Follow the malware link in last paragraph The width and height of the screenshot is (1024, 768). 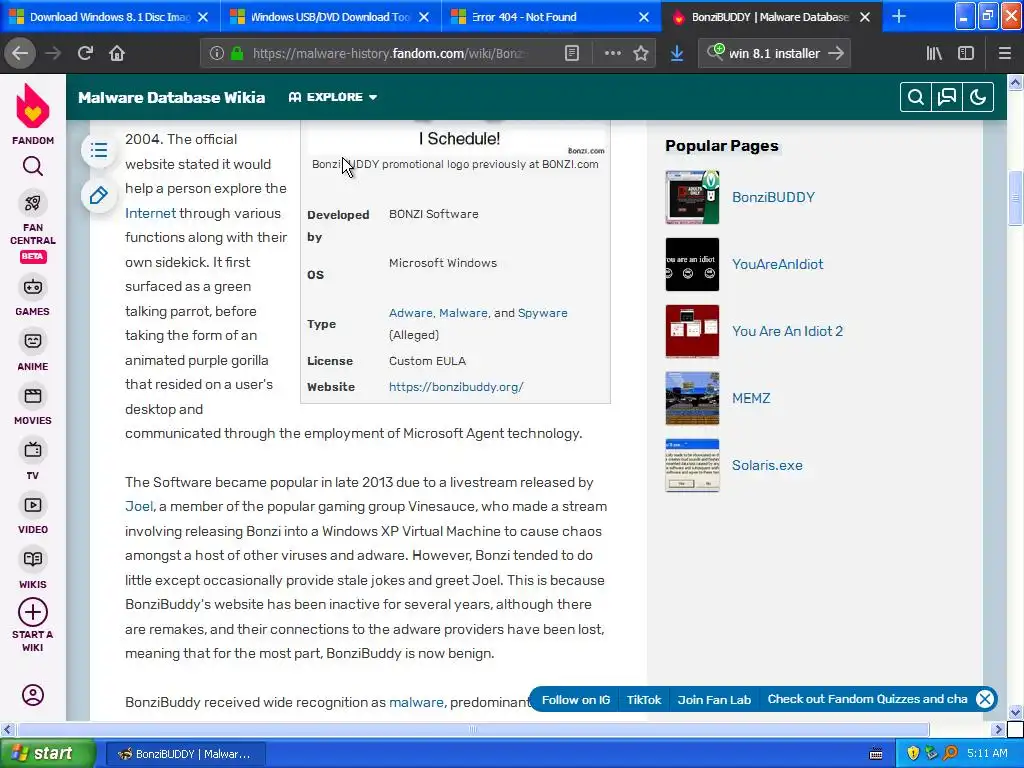point(416,703)
